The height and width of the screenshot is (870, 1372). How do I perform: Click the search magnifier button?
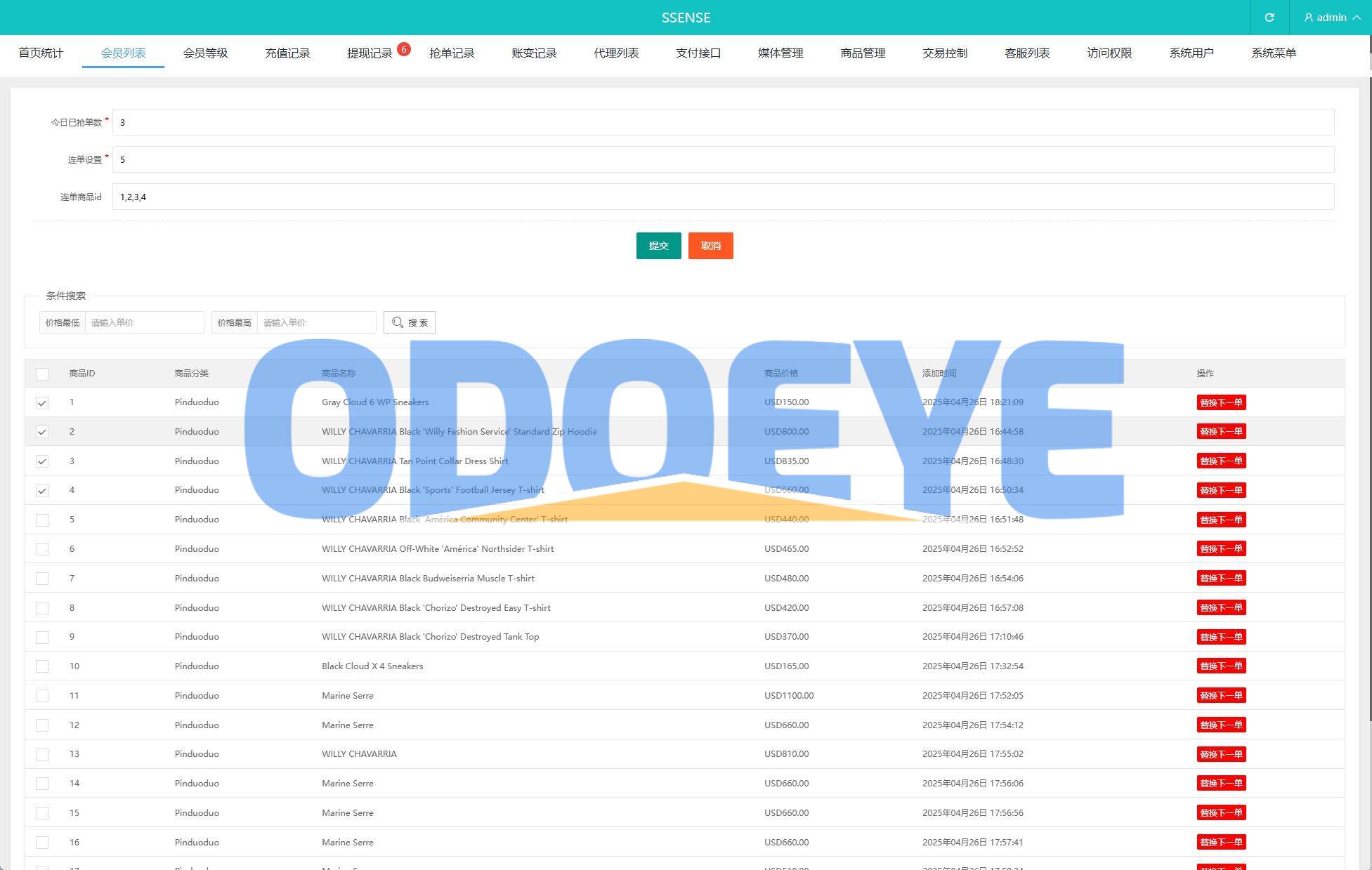coord(409,322)
